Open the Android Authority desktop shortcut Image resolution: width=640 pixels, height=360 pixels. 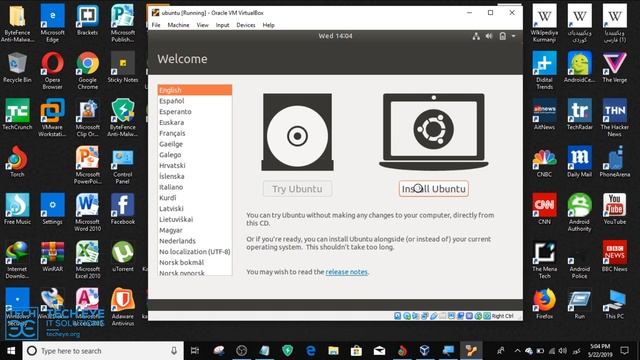(580, 212)
